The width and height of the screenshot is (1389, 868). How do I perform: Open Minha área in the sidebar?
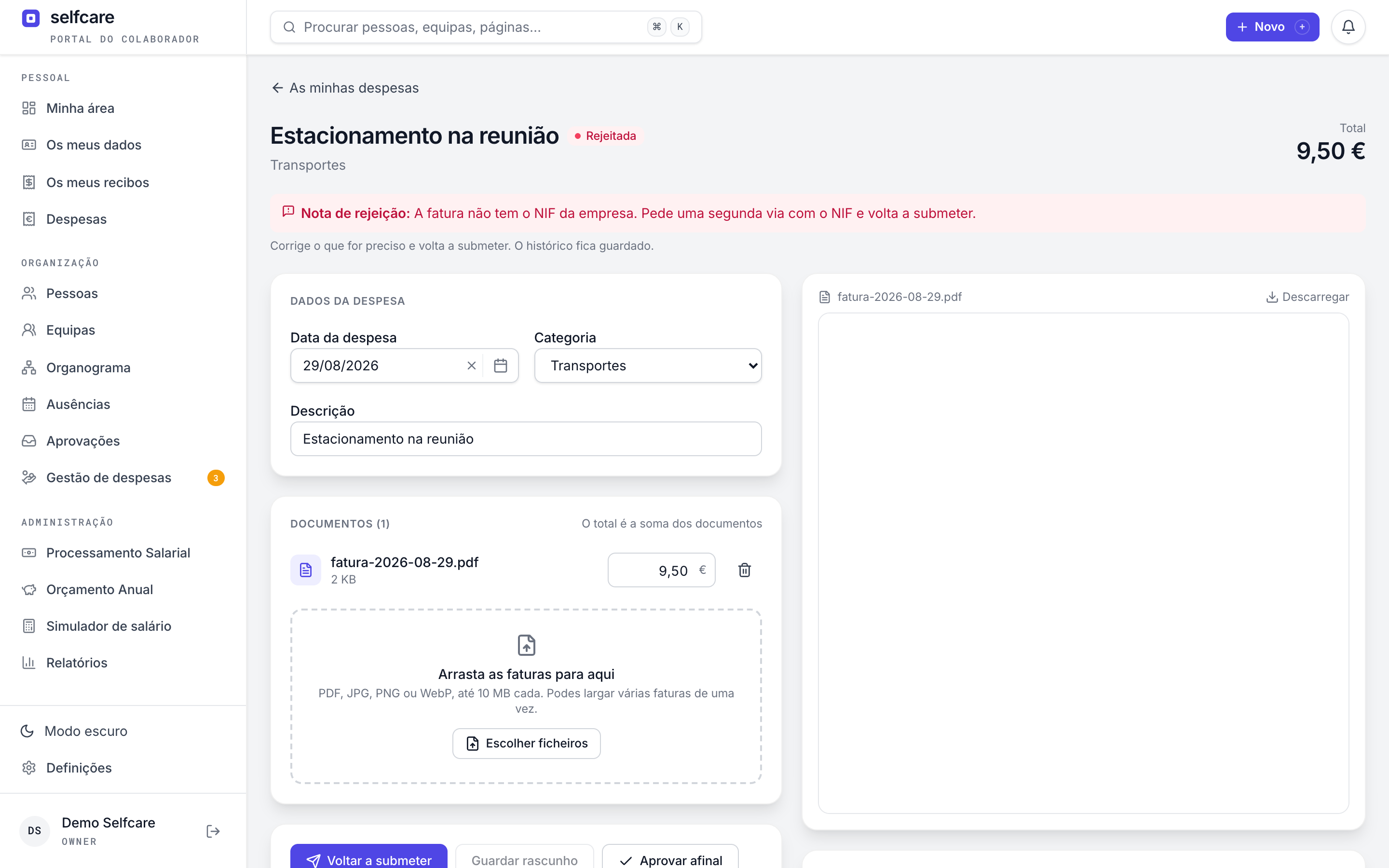point(123,108)
